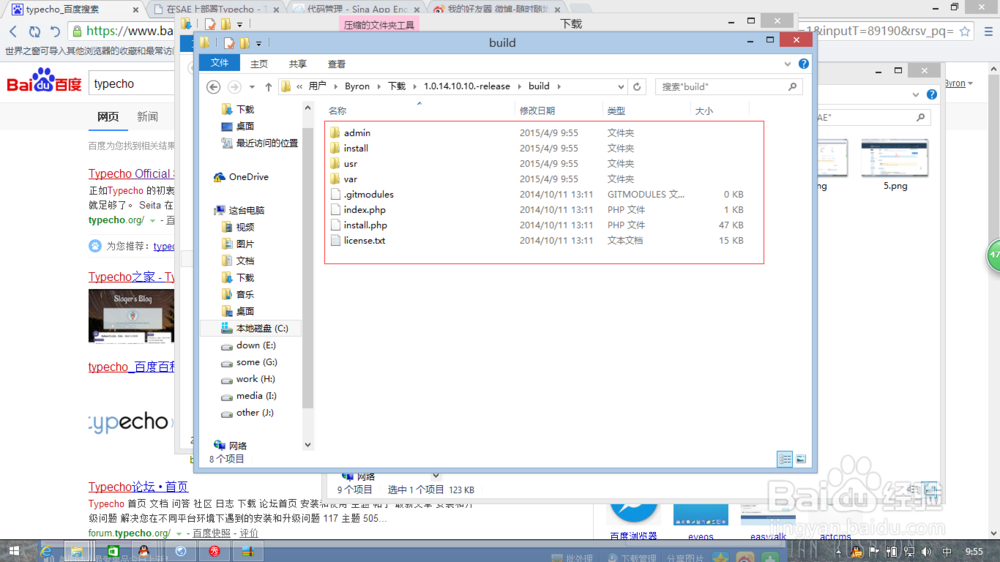
Task: Select the install.php file
Action: tap(365, 225)
